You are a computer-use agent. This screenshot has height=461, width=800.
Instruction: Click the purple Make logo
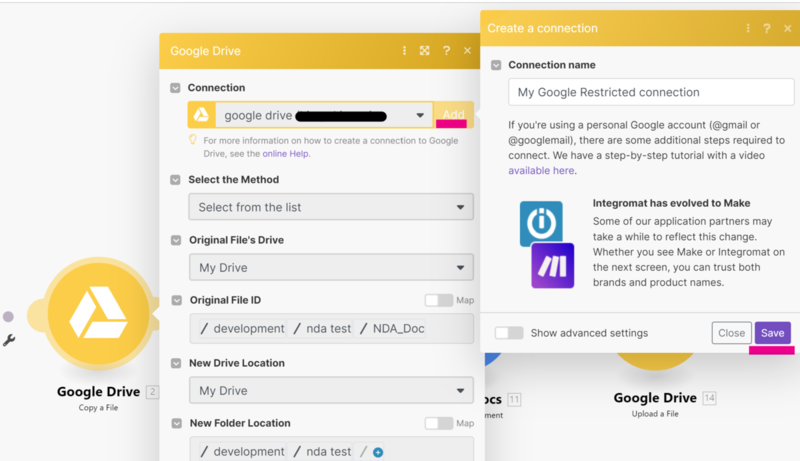tap(553, 266)
